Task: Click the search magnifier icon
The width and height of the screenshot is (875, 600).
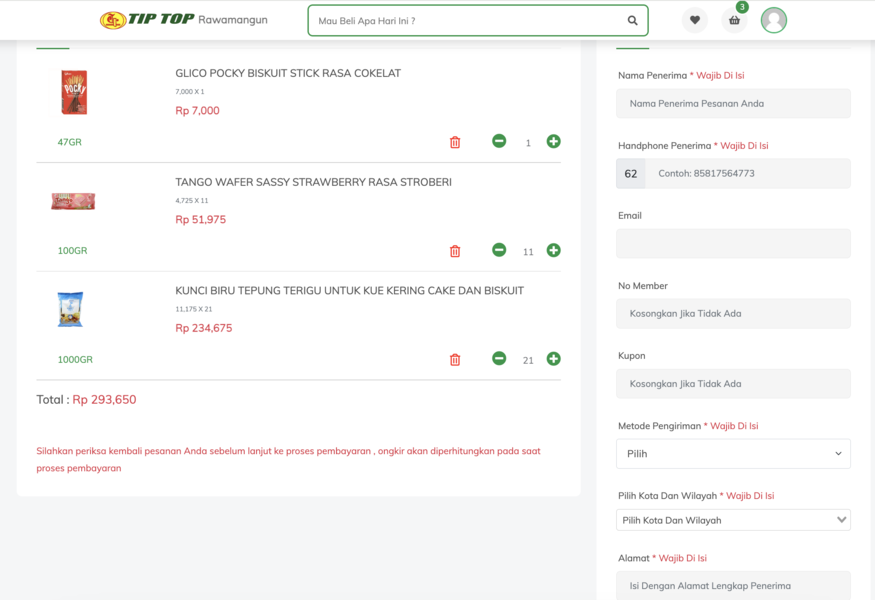Action: 632,20
